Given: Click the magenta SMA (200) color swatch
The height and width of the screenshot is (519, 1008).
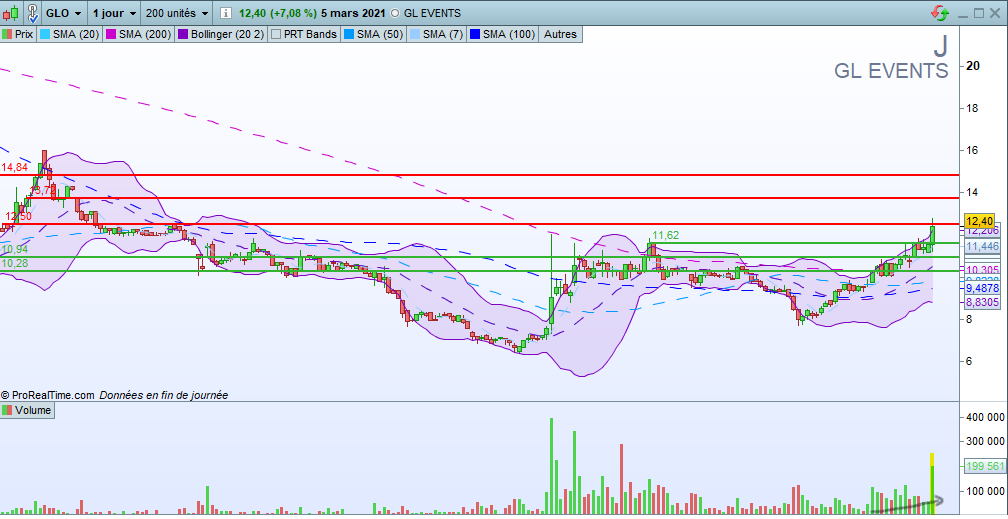Looking at the screenshot, I should (x=111, y=34).
